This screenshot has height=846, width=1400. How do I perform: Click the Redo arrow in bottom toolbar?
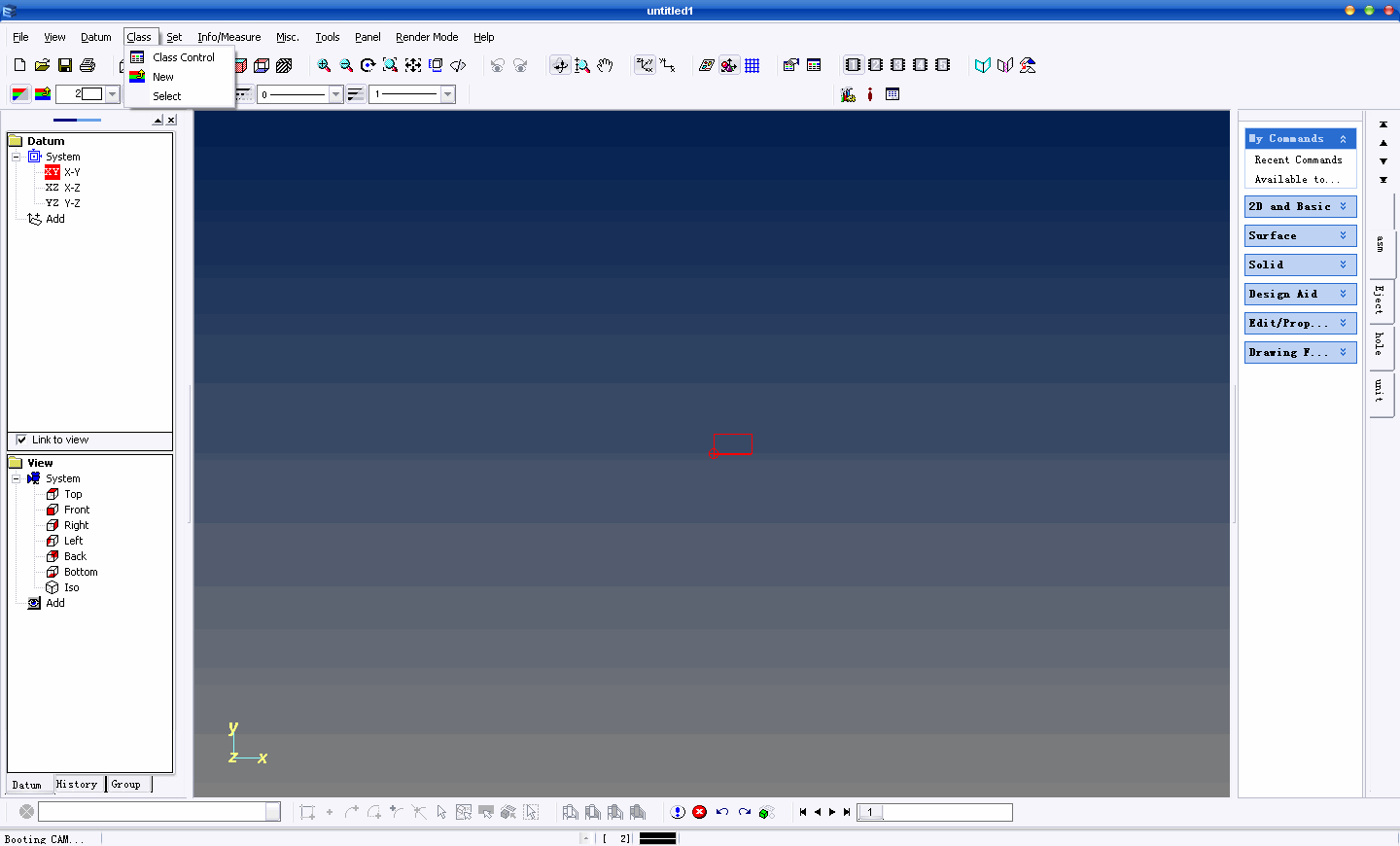[x=745, y=812]
